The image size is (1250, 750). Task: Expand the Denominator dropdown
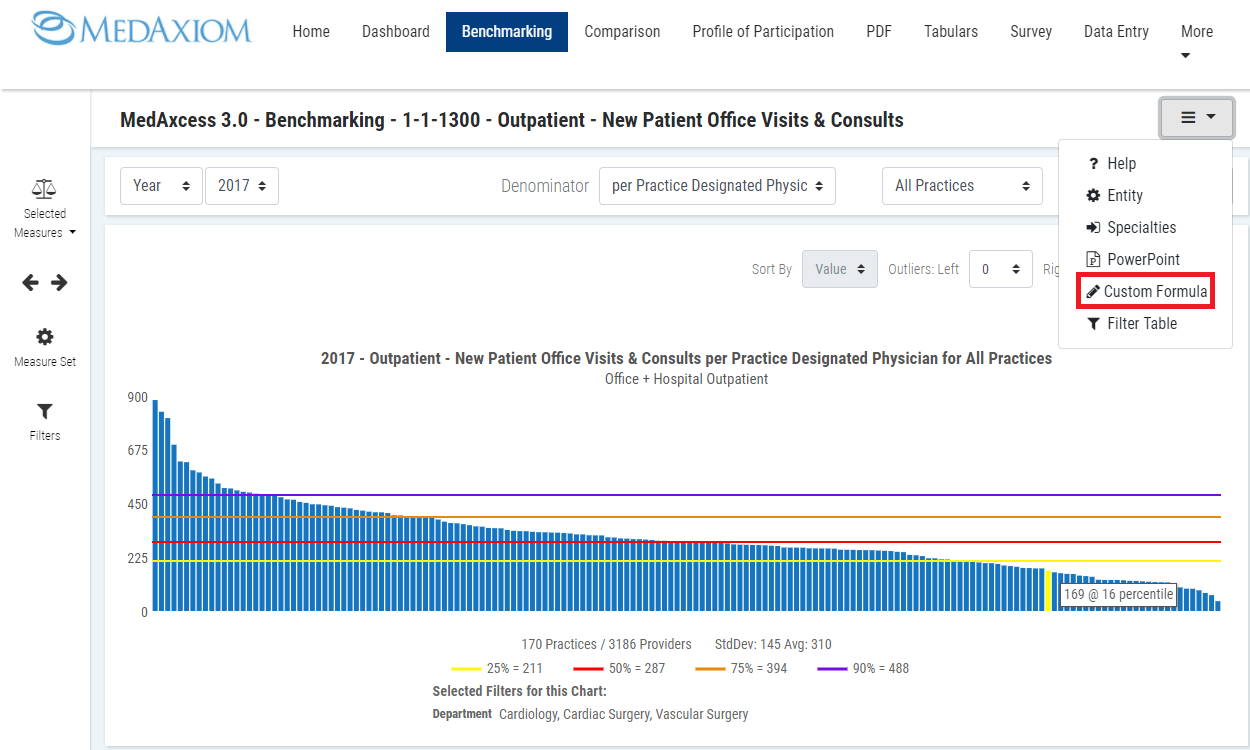click(717, 186)
